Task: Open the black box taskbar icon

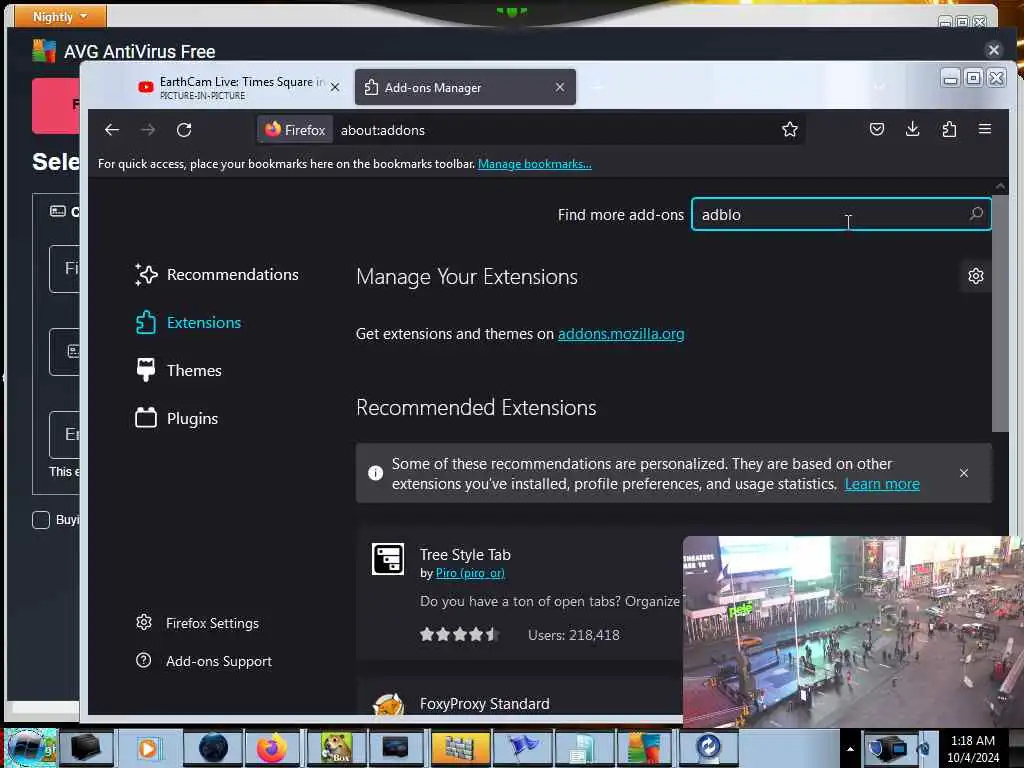Action: click(86, 748)
